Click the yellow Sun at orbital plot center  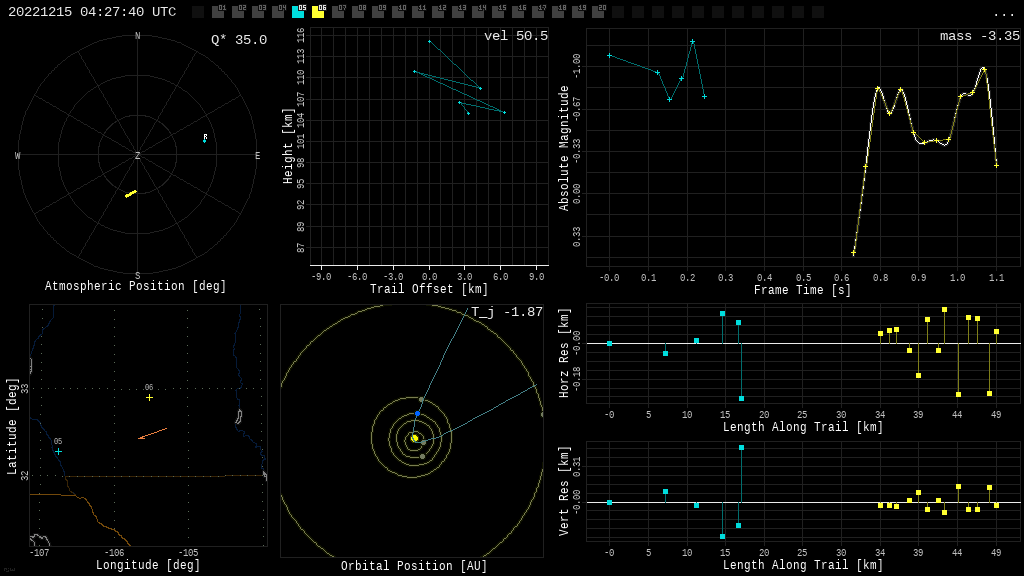point(414,437)
